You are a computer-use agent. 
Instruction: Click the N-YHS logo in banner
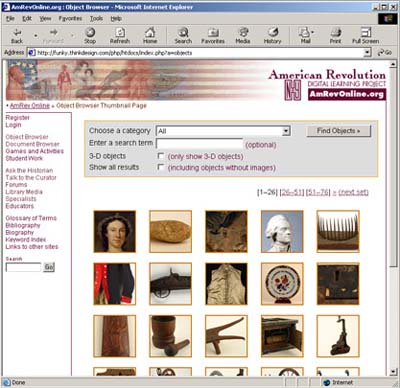coord(292,90)
